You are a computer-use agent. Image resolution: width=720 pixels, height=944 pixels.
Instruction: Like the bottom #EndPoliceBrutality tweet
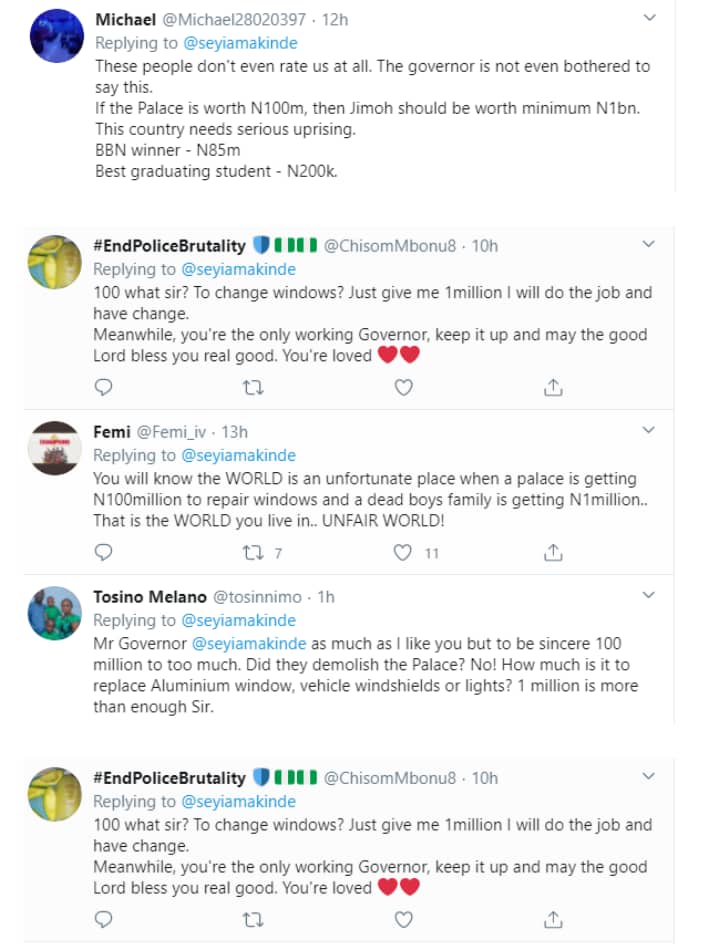point(403,919)
